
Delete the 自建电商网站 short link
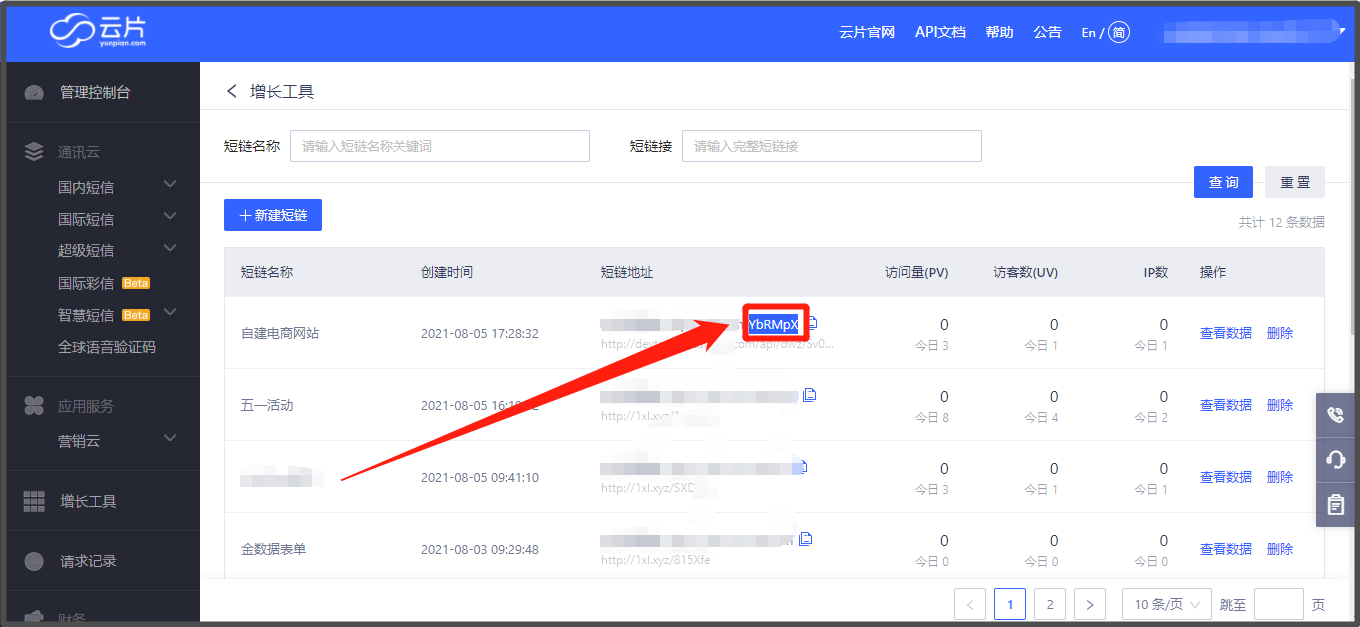(1280, 333)
